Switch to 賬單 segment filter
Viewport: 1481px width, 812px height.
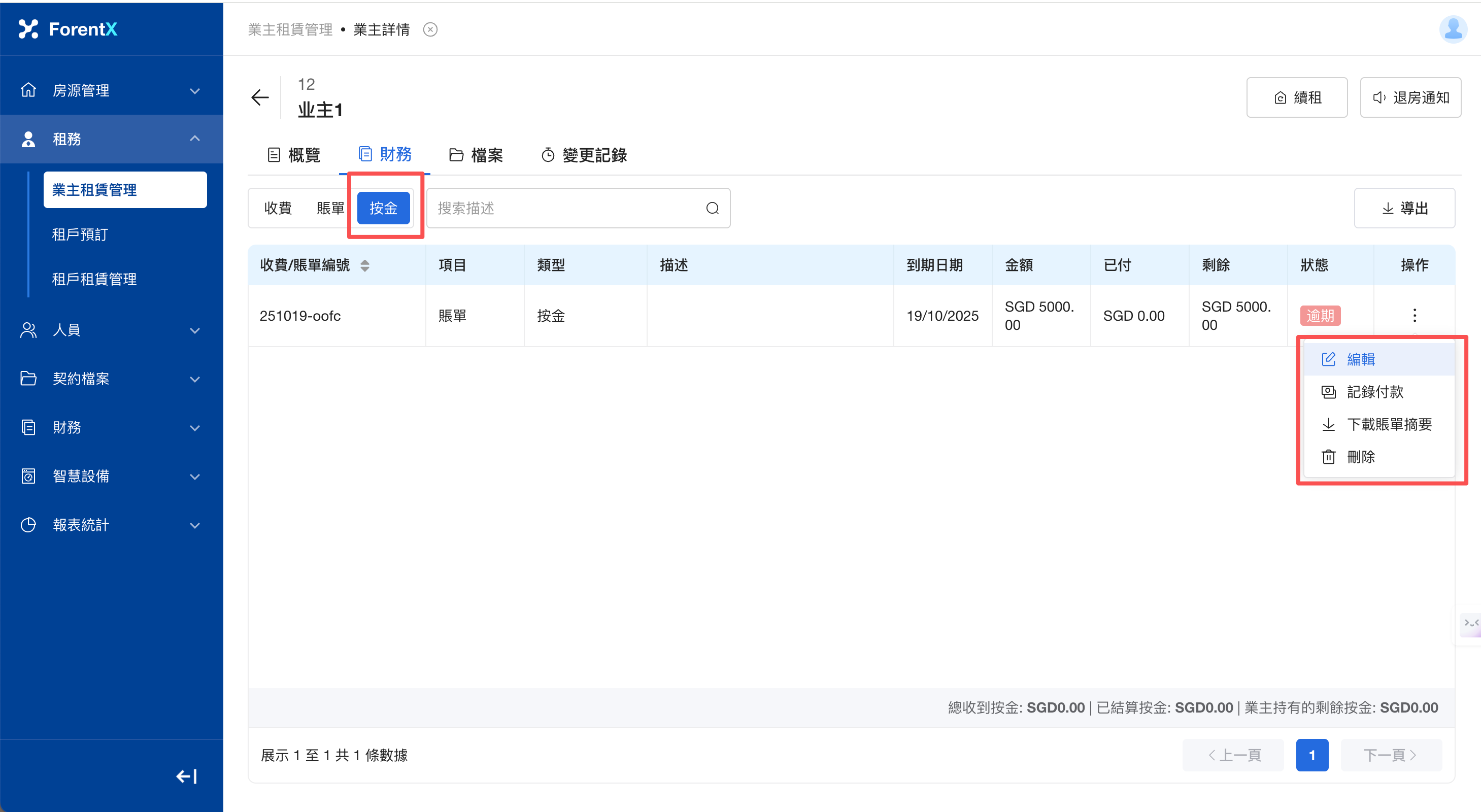330,208
